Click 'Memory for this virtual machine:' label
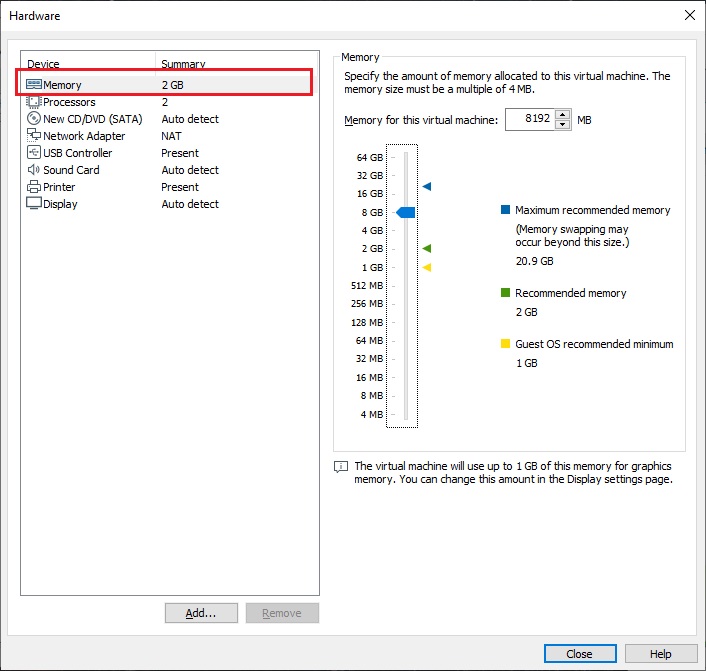Image resolution: width=706 pixels, height=671 pixels. click(421, 120)
